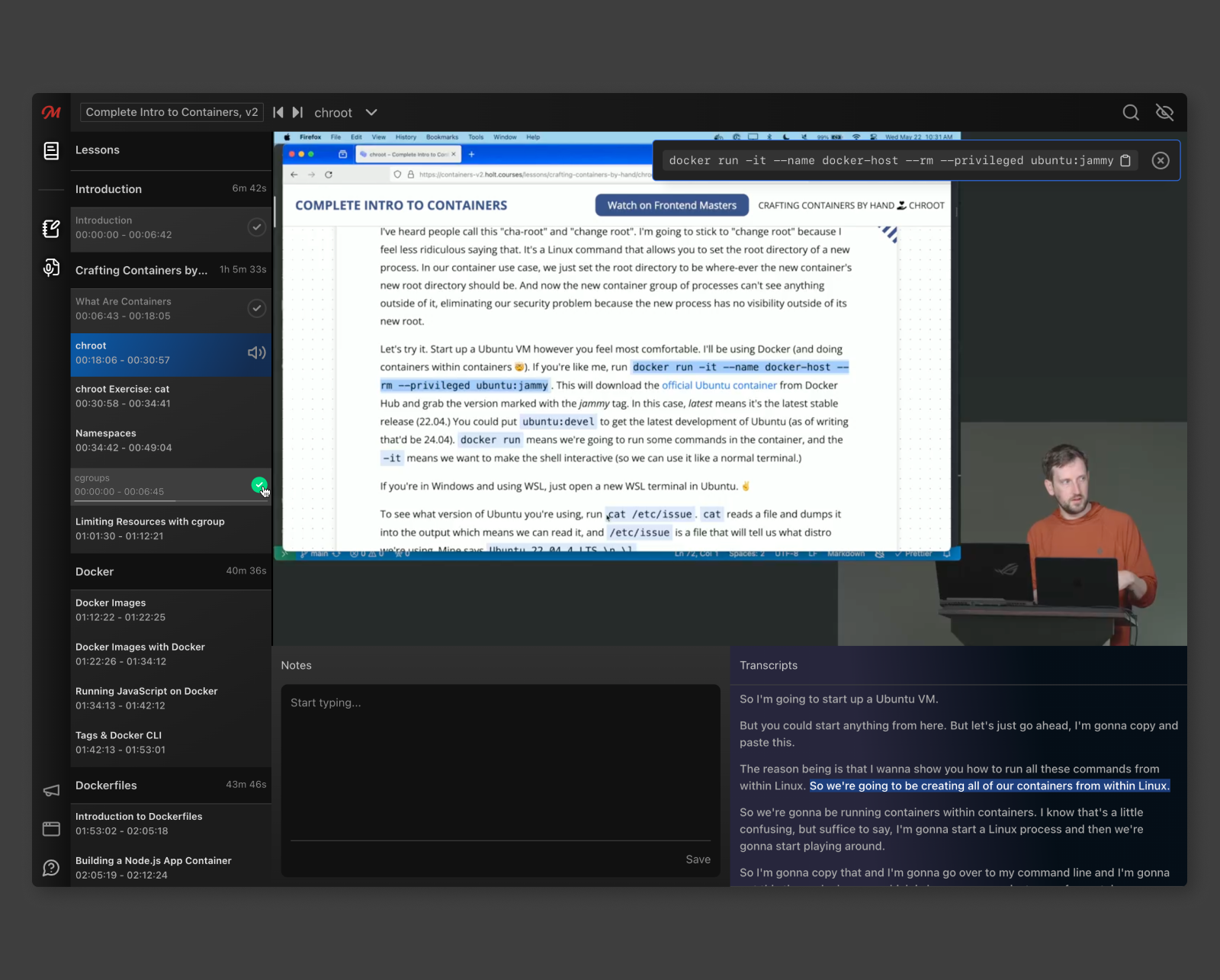Select the Docker Images with Docker lesson

click(171, 654)
